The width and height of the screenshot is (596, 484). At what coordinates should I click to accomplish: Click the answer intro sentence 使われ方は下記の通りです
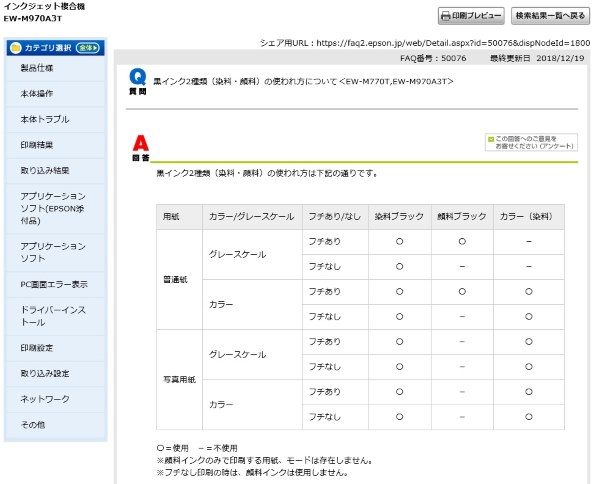(267, 173)
